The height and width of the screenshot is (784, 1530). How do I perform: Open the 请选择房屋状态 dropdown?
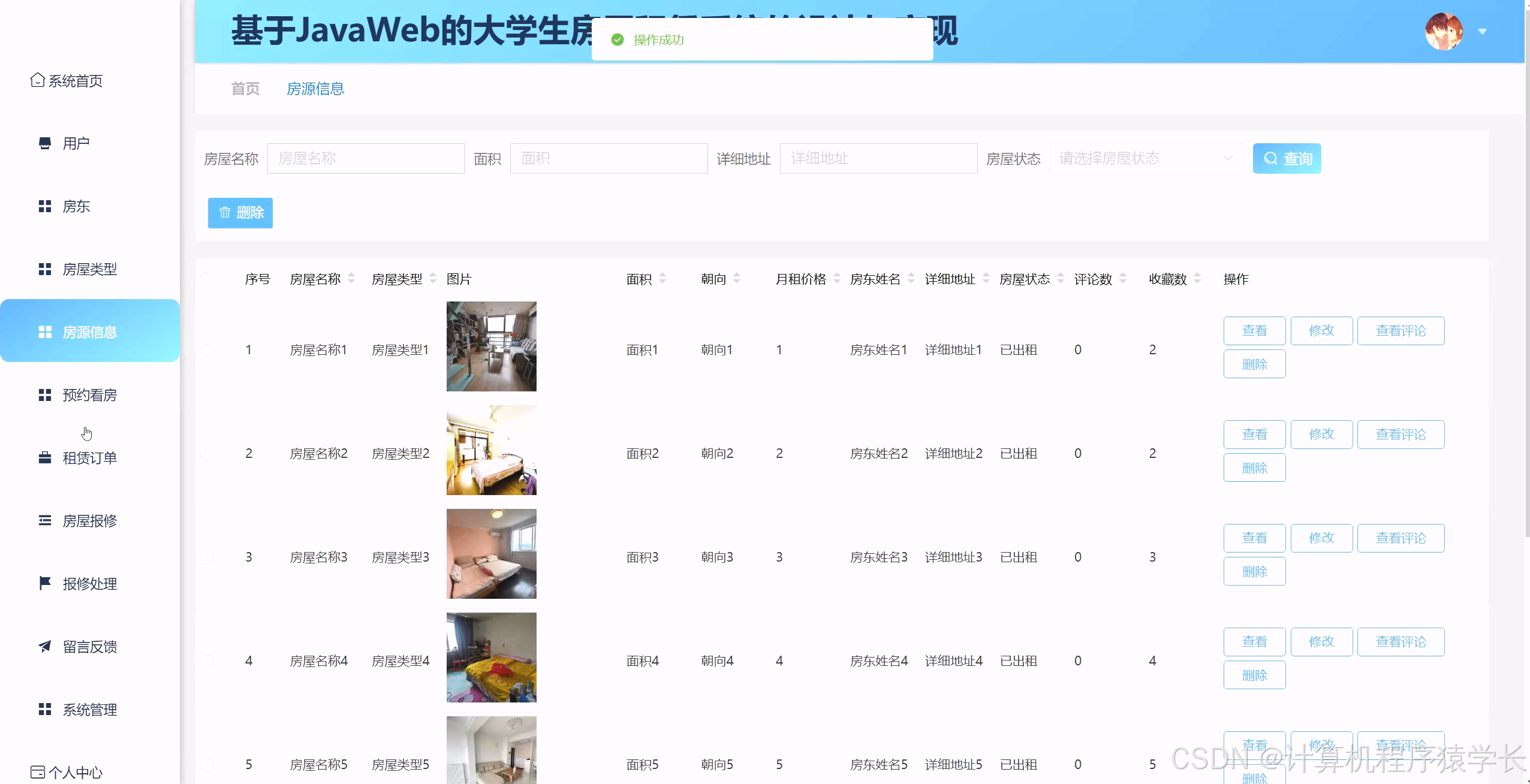point(1146,158)
